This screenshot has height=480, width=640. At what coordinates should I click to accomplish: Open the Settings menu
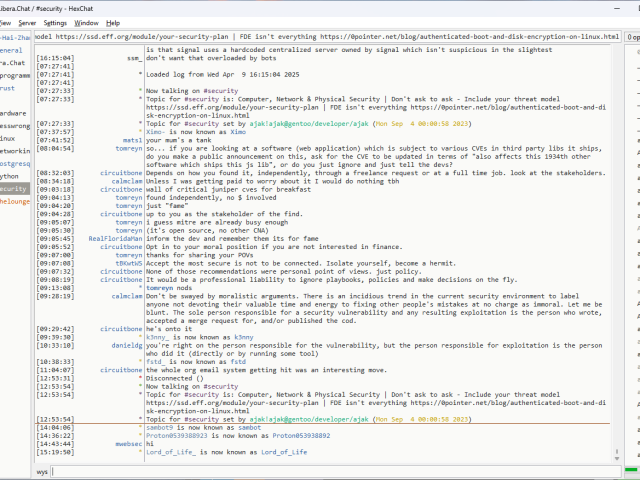point(55,22)
